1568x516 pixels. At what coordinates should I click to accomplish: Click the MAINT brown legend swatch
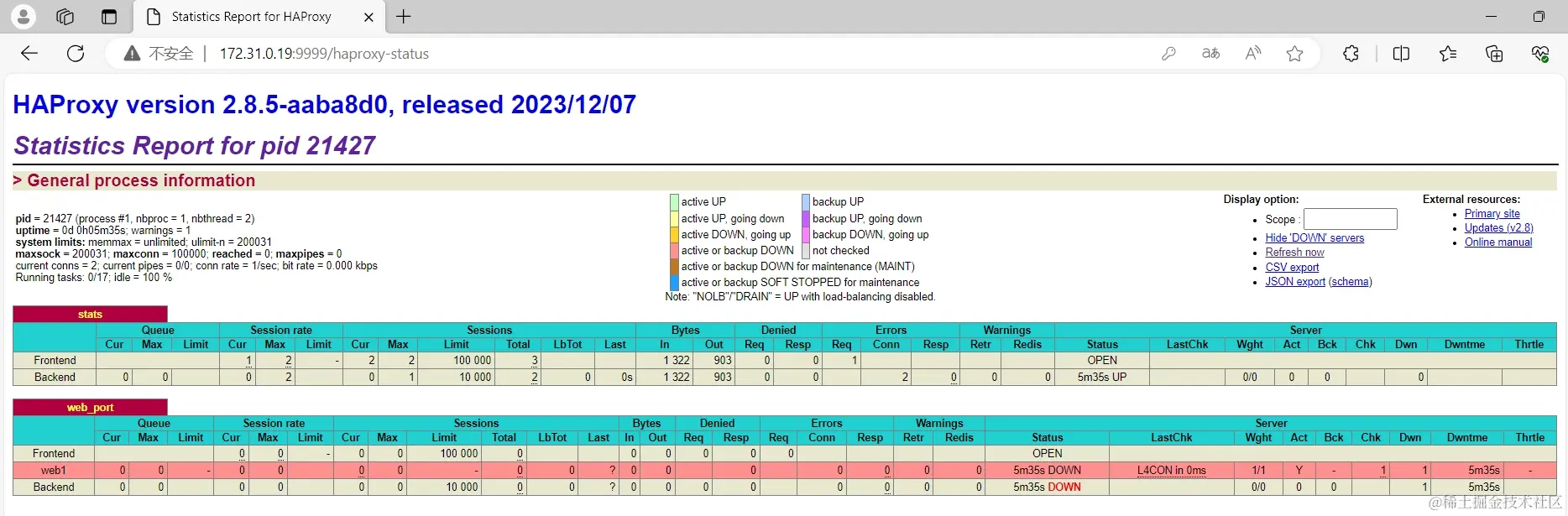pos(674,267)
